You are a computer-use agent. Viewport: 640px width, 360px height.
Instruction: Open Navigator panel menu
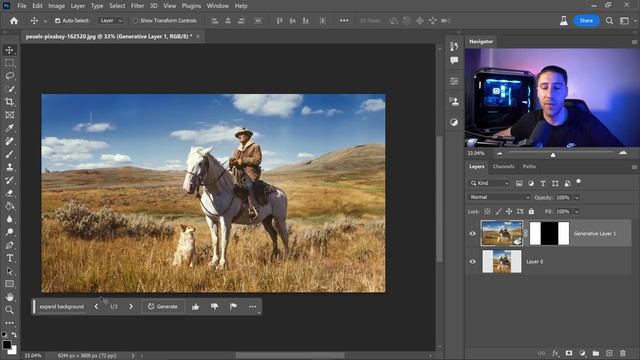click(x=634, y=42)
